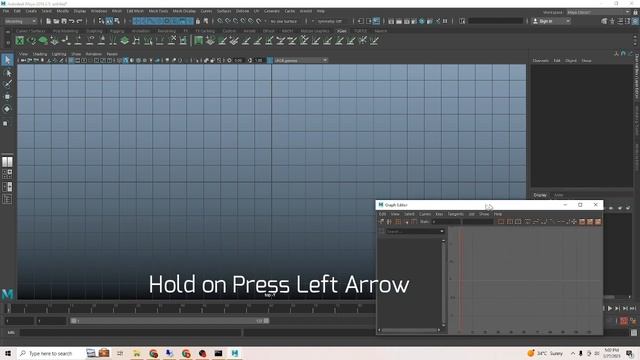Open Maya from the Windows taskbar
Viewport: 640px width, 360px height.
click(x=235, y=353)
